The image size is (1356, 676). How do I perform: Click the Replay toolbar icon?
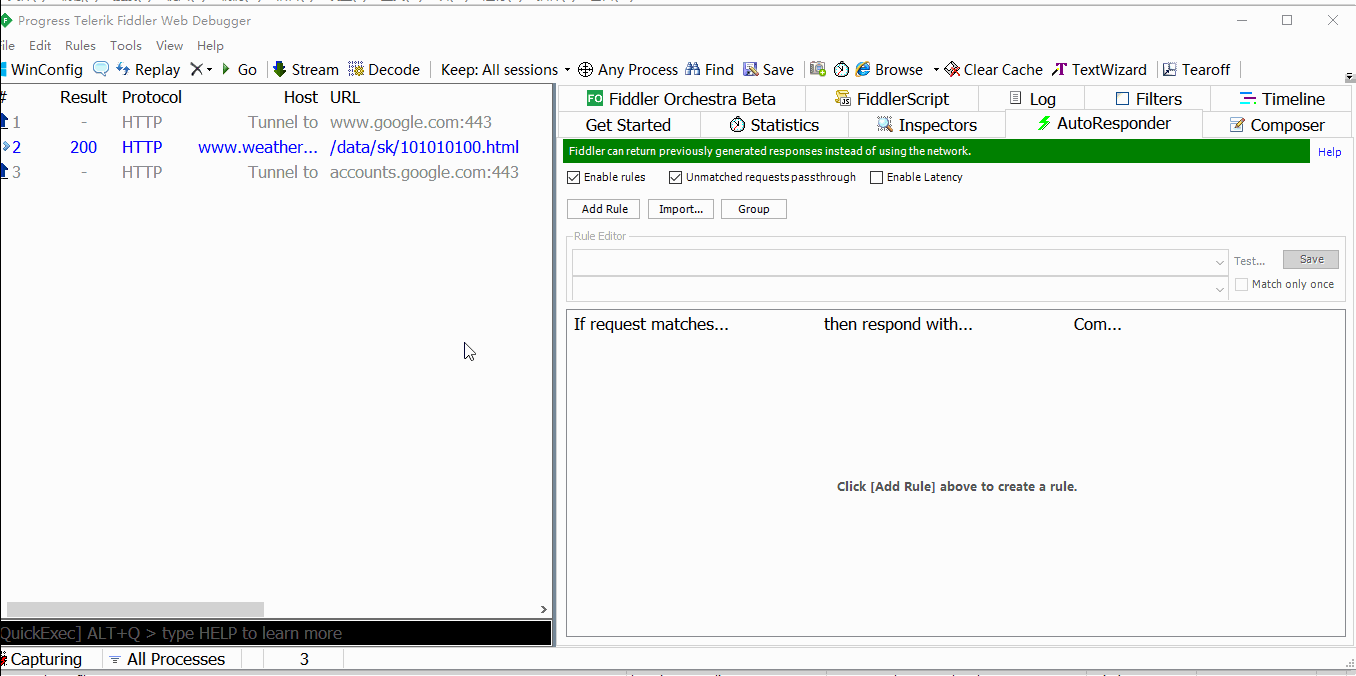pyautogui.click(x=124, y=69)
